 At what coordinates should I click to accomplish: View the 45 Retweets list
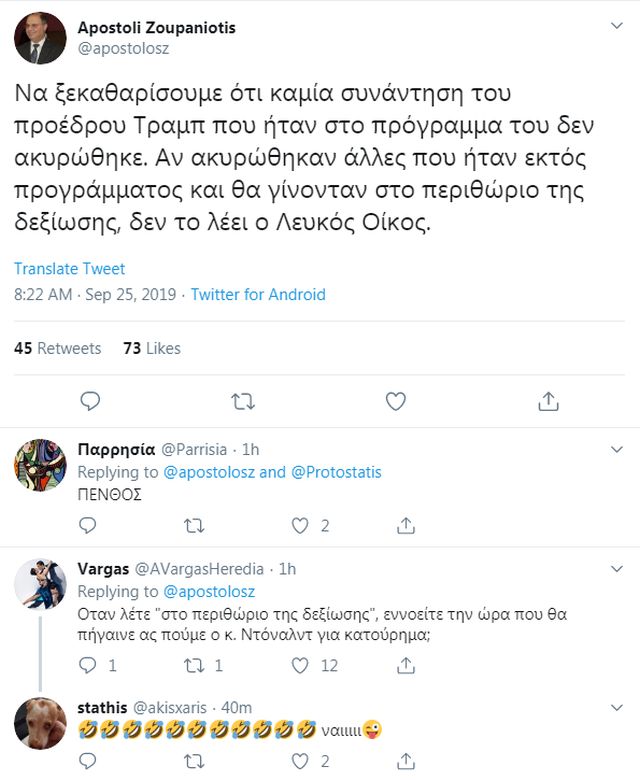click(57, 348)
